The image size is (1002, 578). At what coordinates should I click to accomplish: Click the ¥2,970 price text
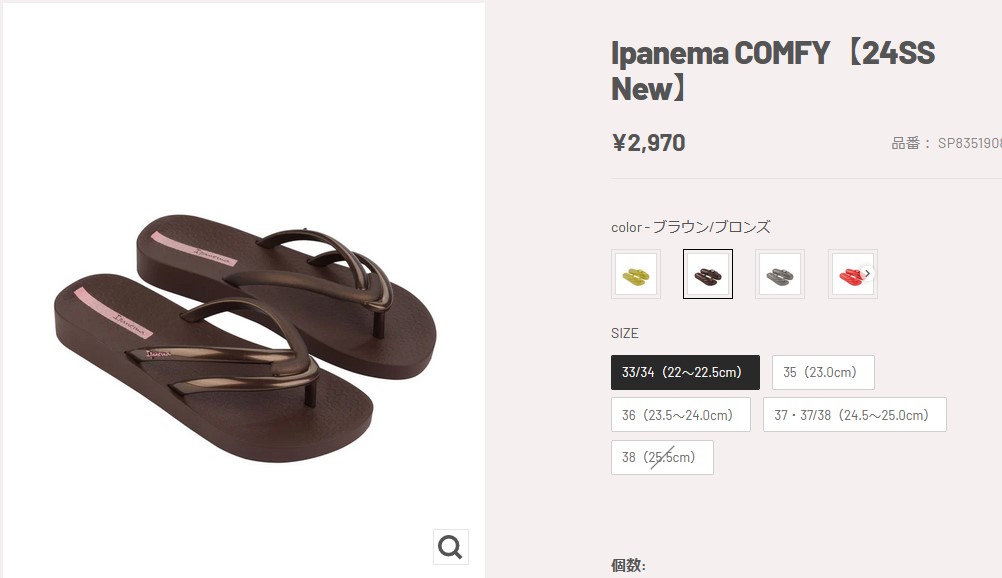click(648, 142)
